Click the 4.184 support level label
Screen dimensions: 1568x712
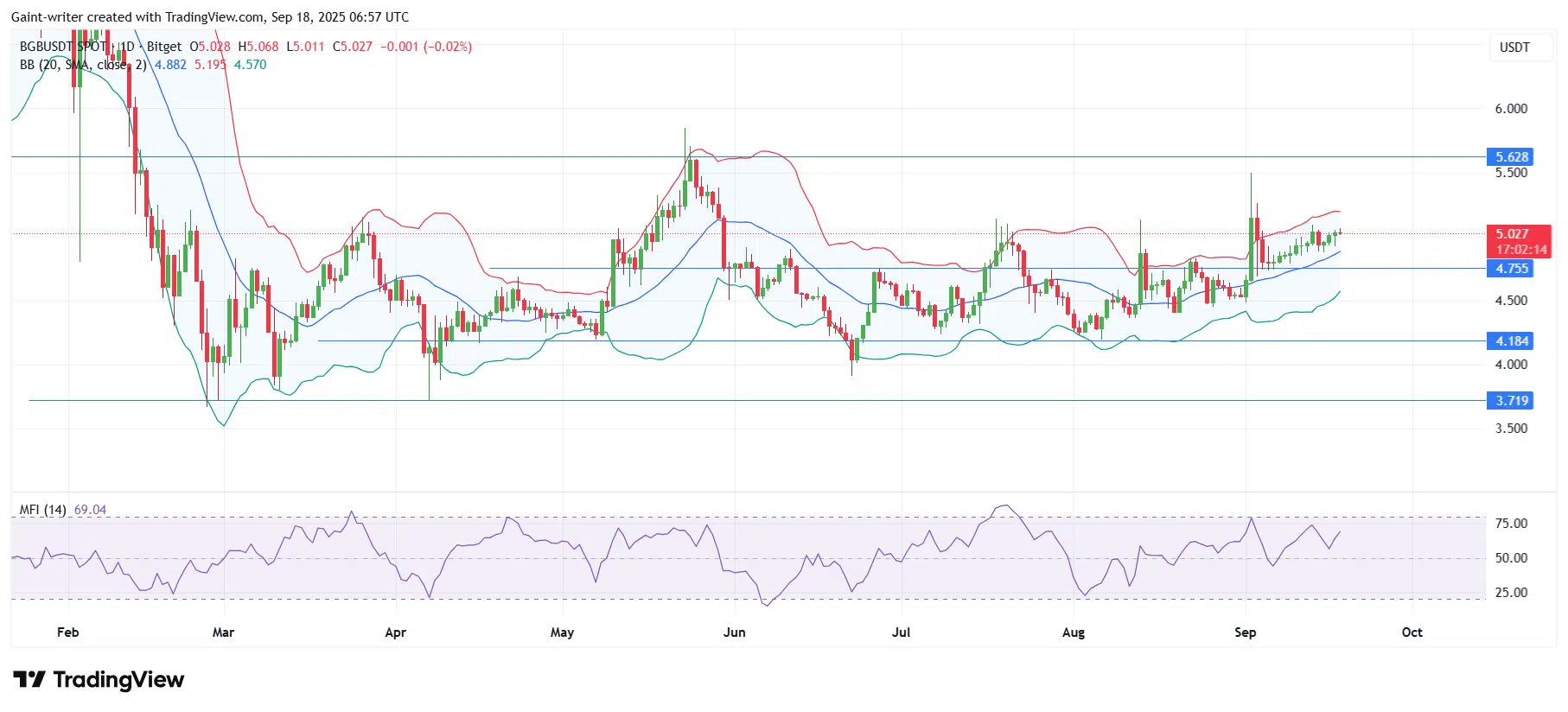click(x=1512, y=341)
